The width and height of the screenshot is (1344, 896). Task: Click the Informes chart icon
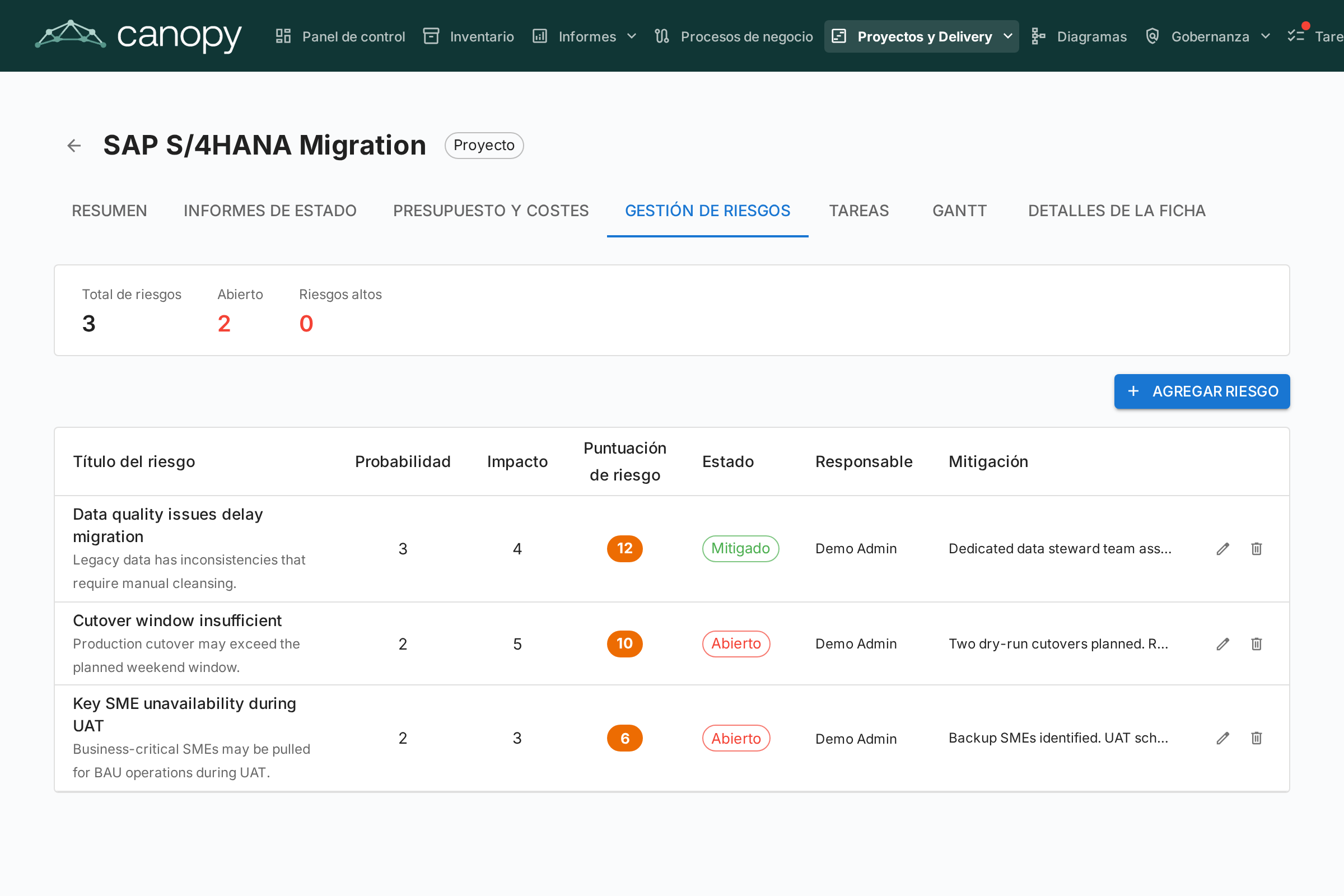pos(540,36)
